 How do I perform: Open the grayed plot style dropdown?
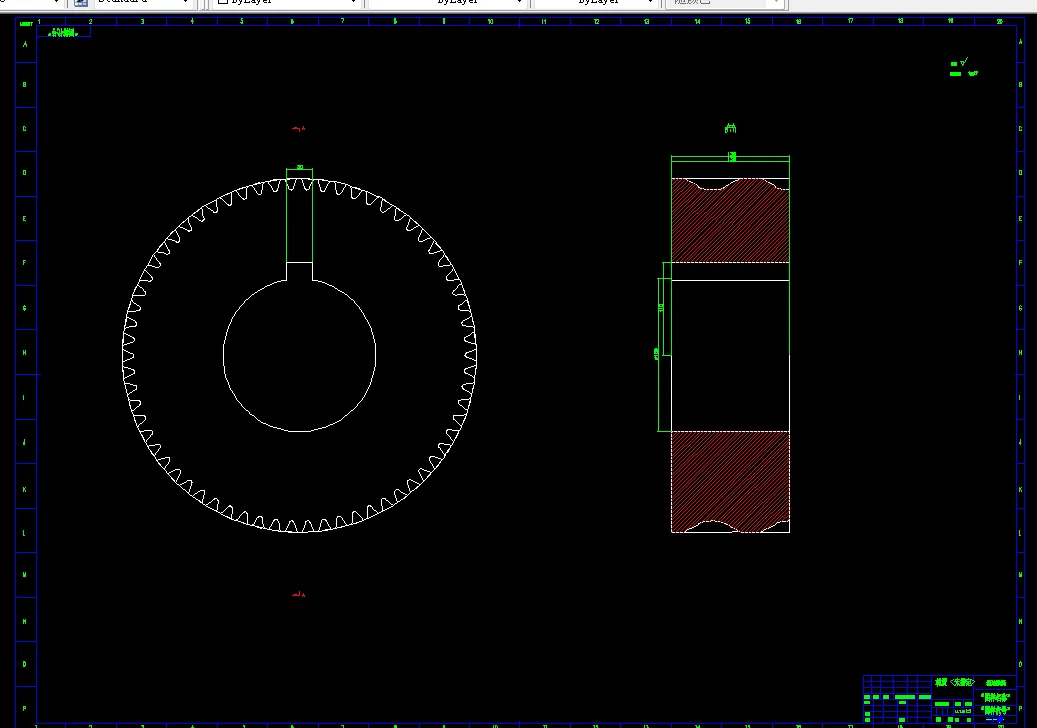pos(724,2)
